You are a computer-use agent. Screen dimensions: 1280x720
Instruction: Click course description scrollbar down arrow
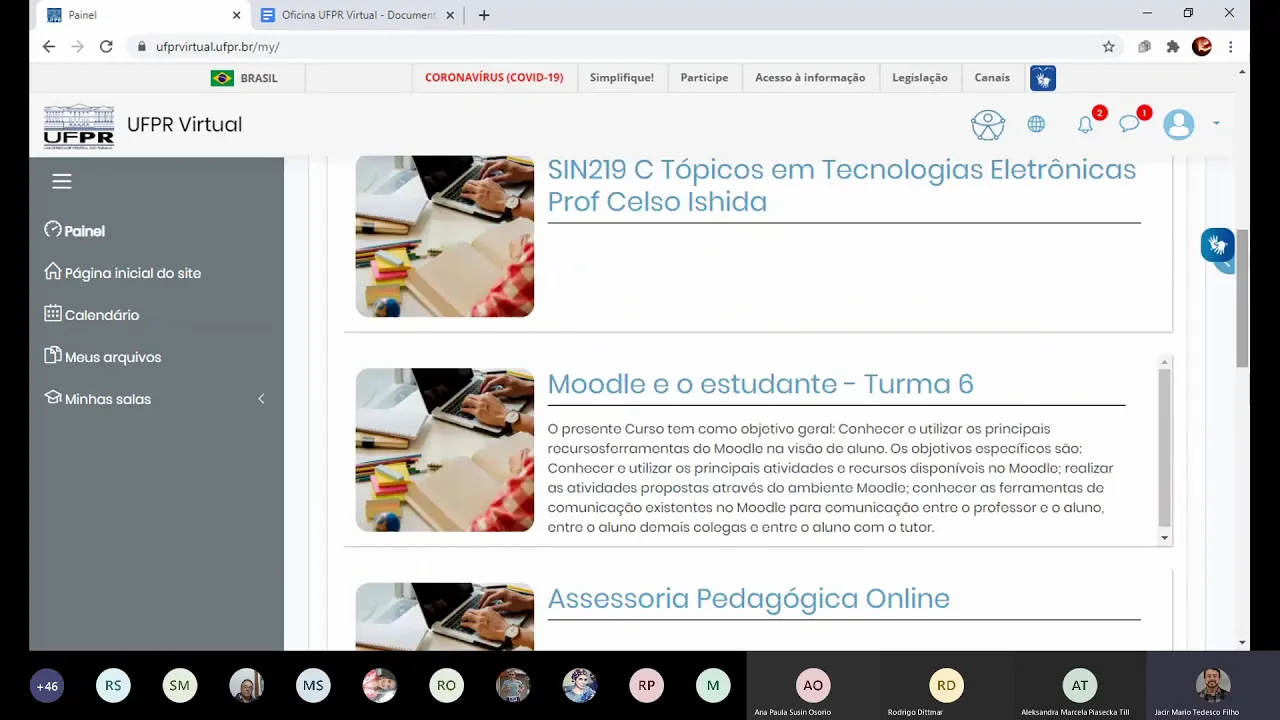pyautogui.click(x=1164, y=538)
